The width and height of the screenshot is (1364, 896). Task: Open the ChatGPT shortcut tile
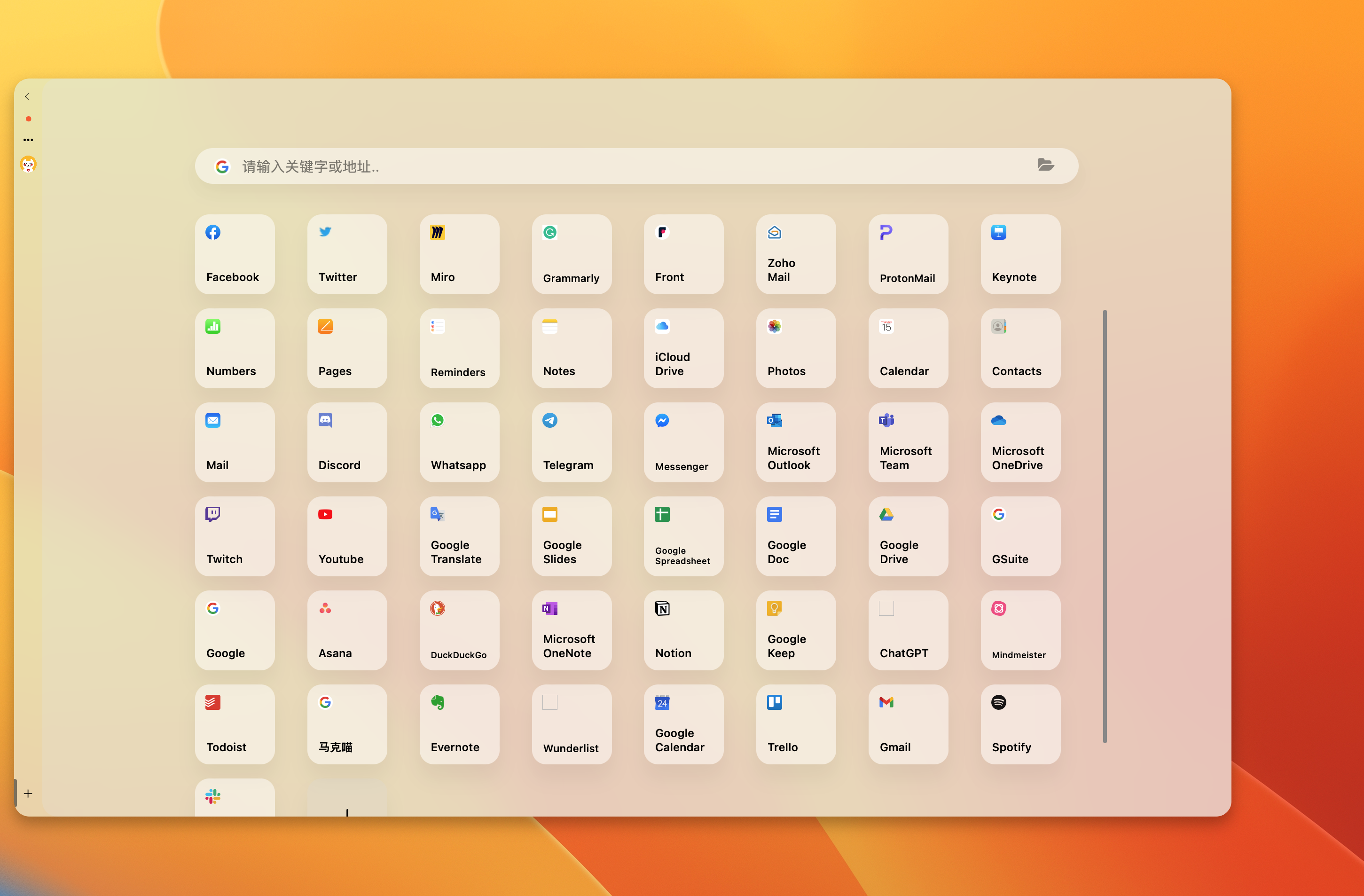tap(908, 629)
